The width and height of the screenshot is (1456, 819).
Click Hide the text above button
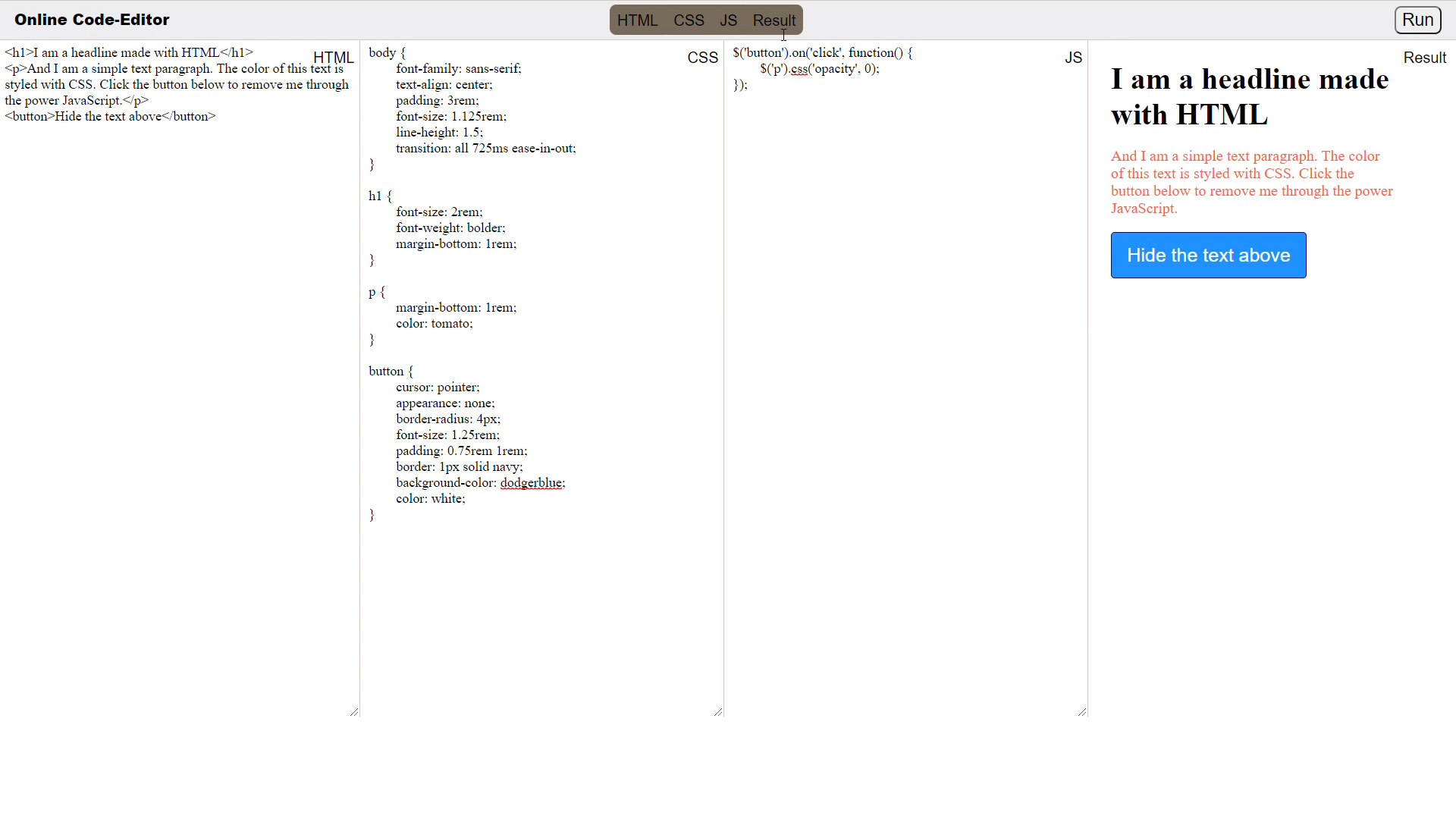[1208, 255]
